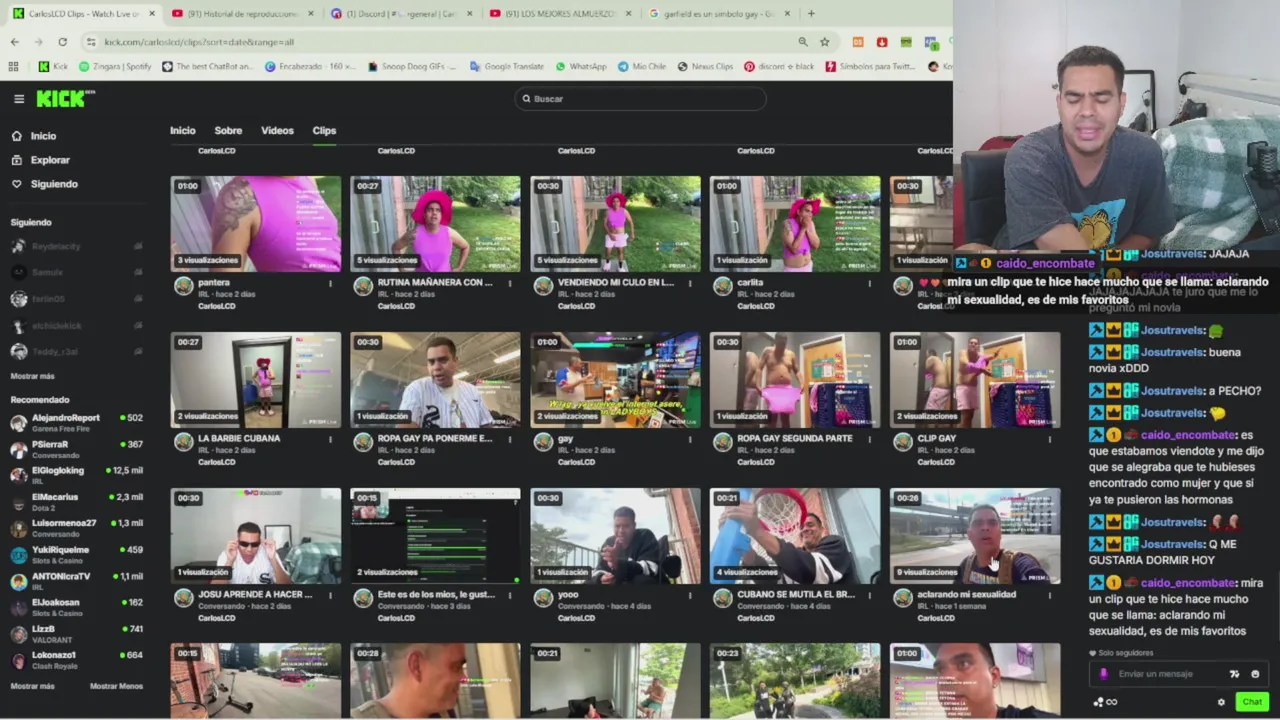Screen dimensions: 1280x720
Task: Close the garfield Google search tab
Action: (786, 14)
